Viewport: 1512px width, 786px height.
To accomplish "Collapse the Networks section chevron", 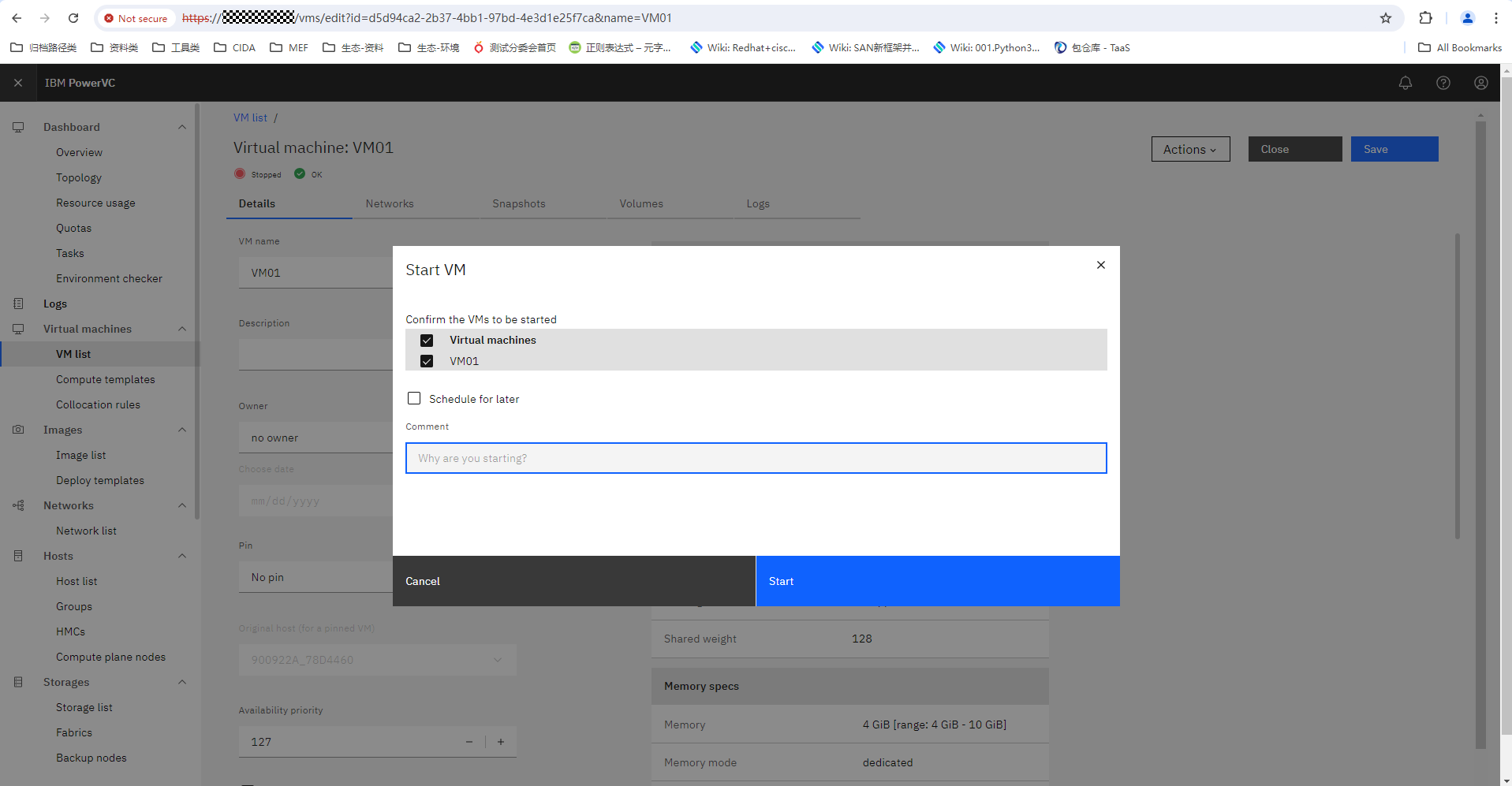I will (182, 505).
